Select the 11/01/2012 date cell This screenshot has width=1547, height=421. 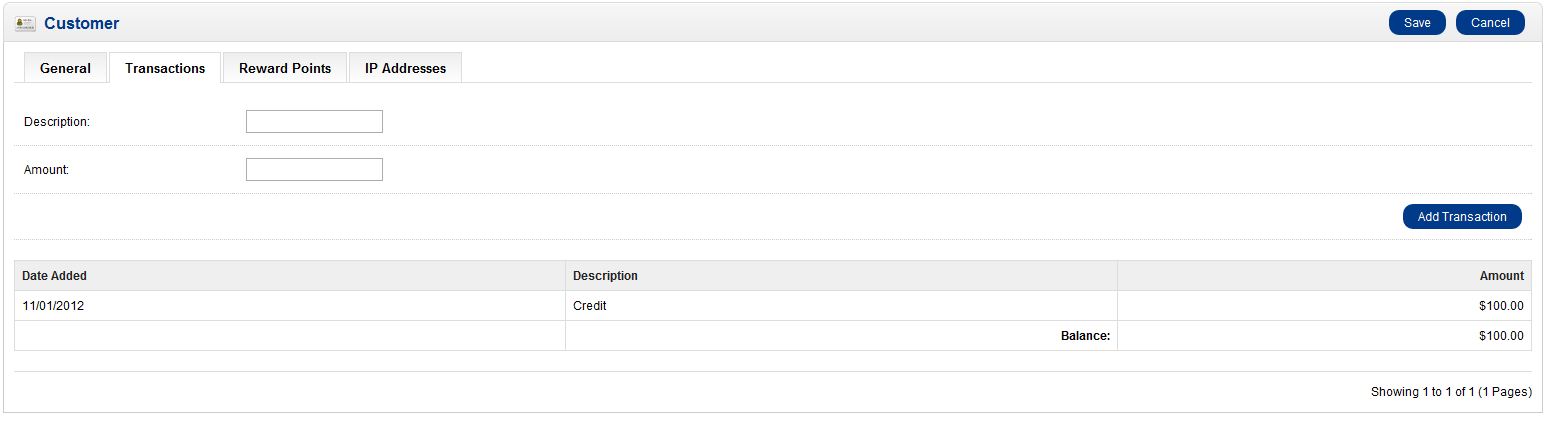(53, 306)
